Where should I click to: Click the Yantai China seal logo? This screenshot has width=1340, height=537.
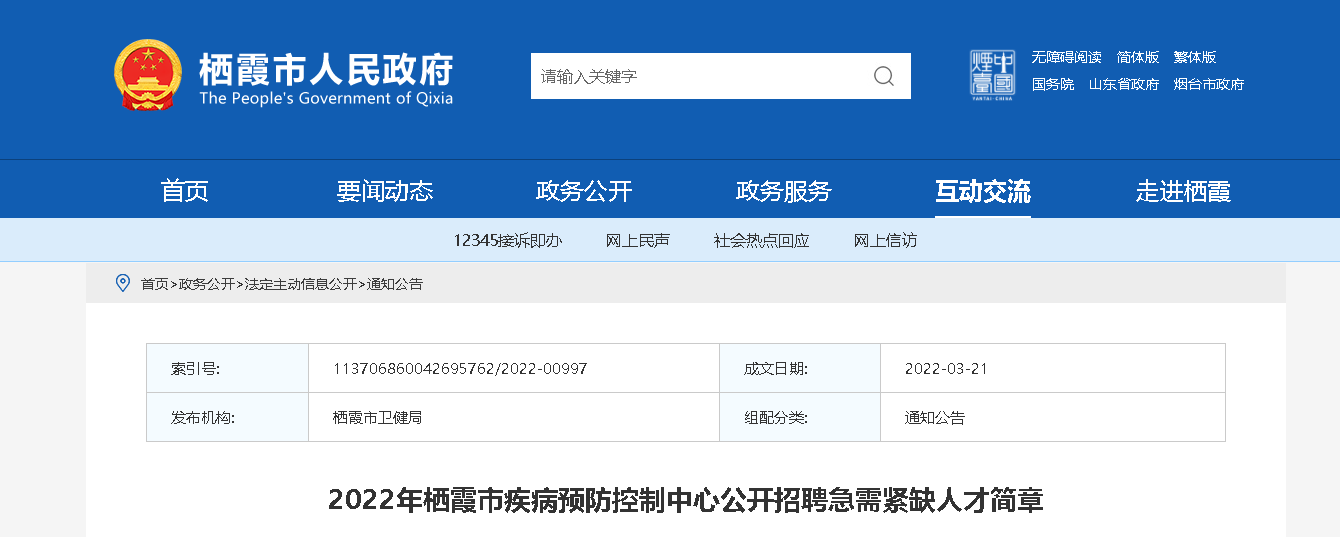pos(992,74)
